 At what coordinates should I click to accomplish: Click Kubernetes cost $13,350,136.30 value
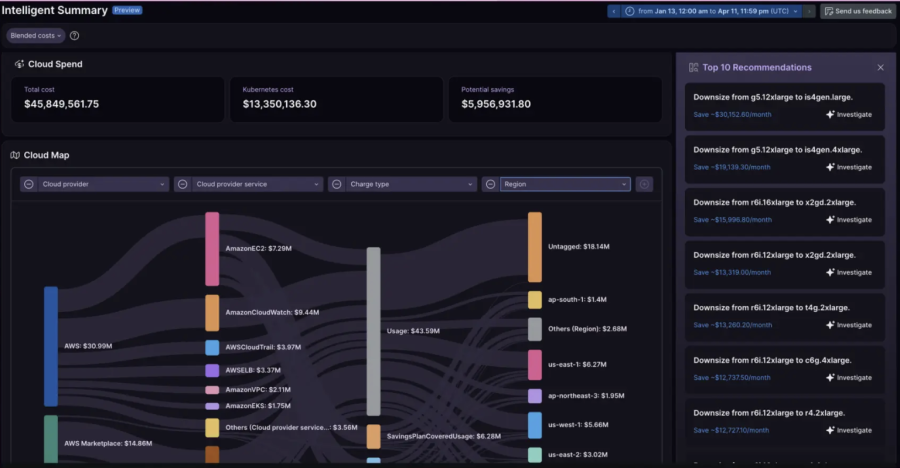tap(280, 104)
